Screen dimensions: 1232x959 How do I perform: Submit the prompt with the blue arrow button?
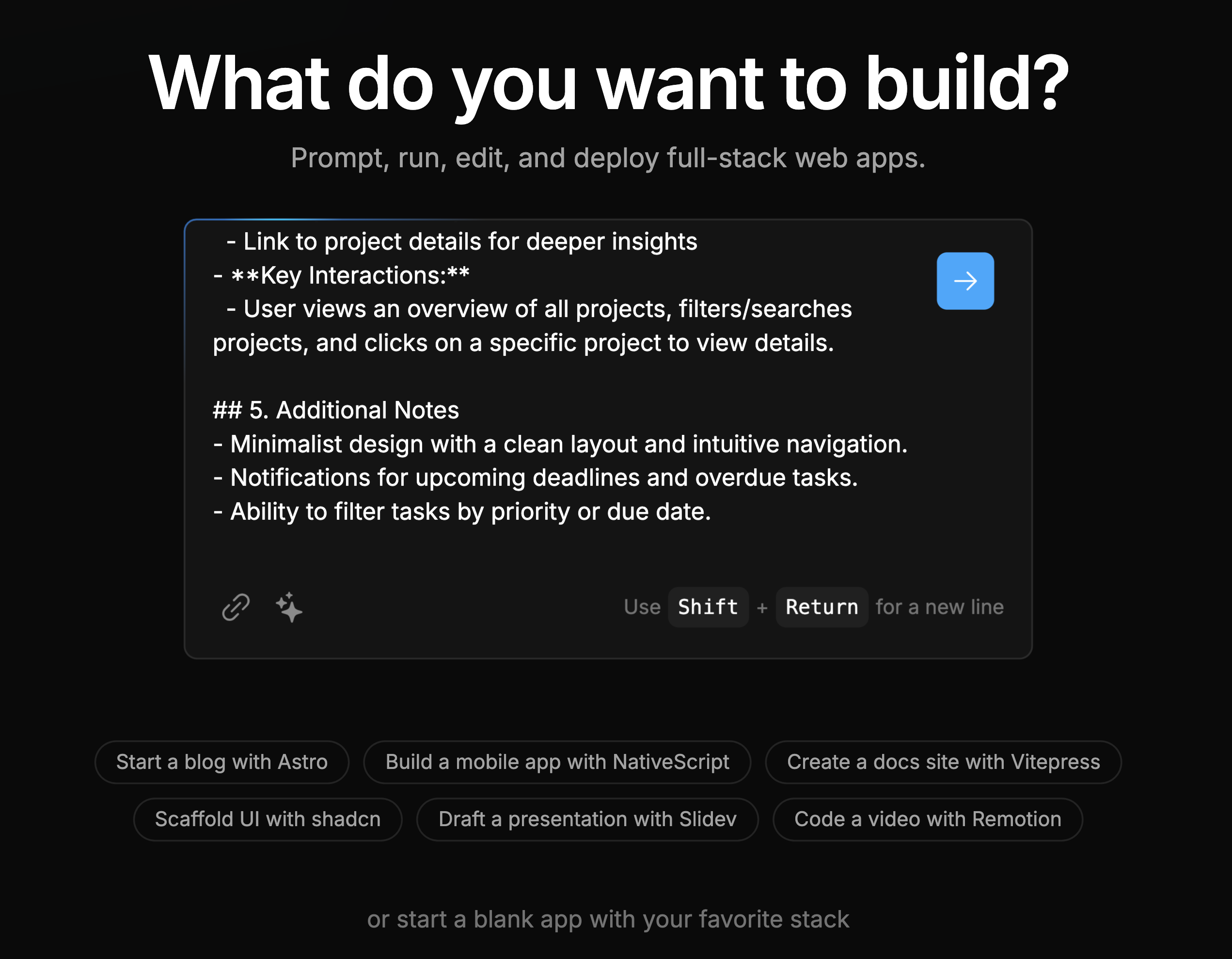[x=965, y=281]
